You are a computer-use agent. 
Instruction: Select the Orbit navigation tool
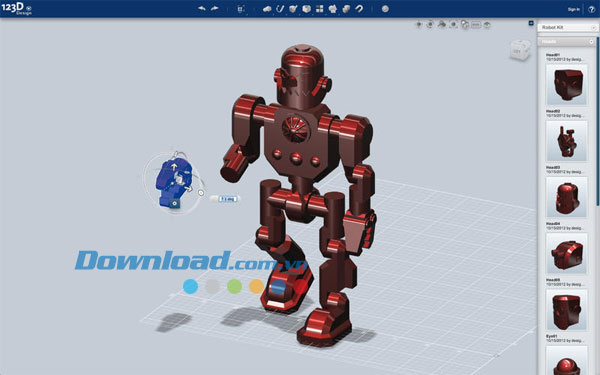[x=430, y=25]
